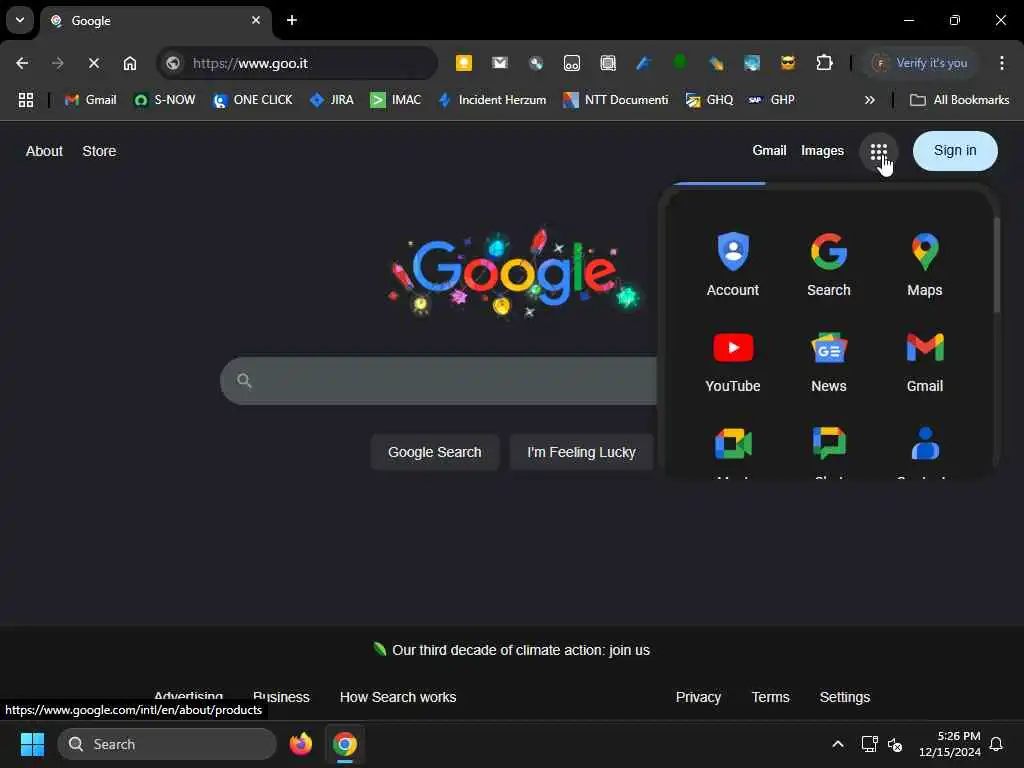Open the Google Search app icon
Image resolution: width=1024 pixels, height=768 pixels.
pyautogui.click(x=828, y=264)
